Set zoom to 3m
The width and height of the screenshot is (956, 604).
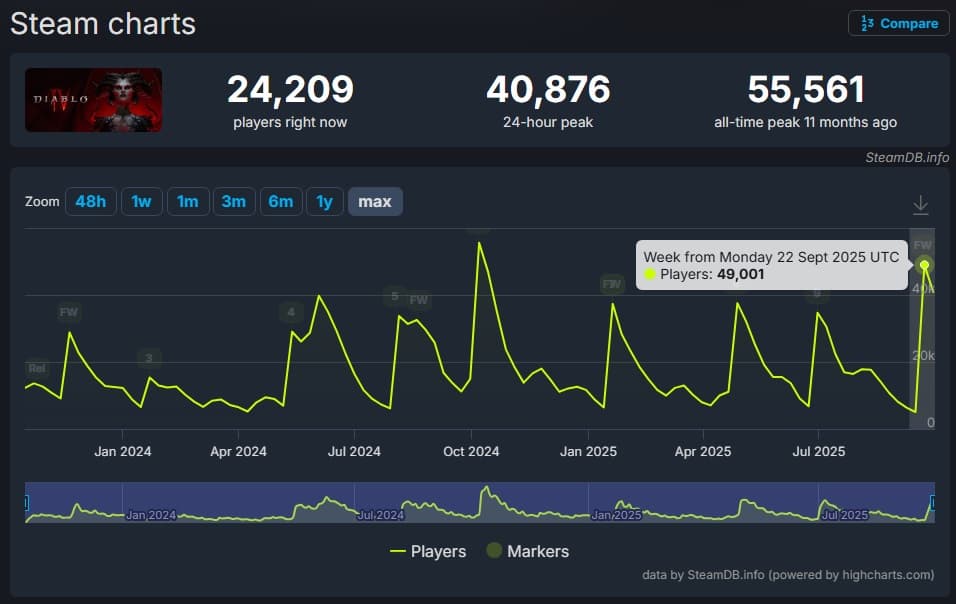click(x=234, y=202)
